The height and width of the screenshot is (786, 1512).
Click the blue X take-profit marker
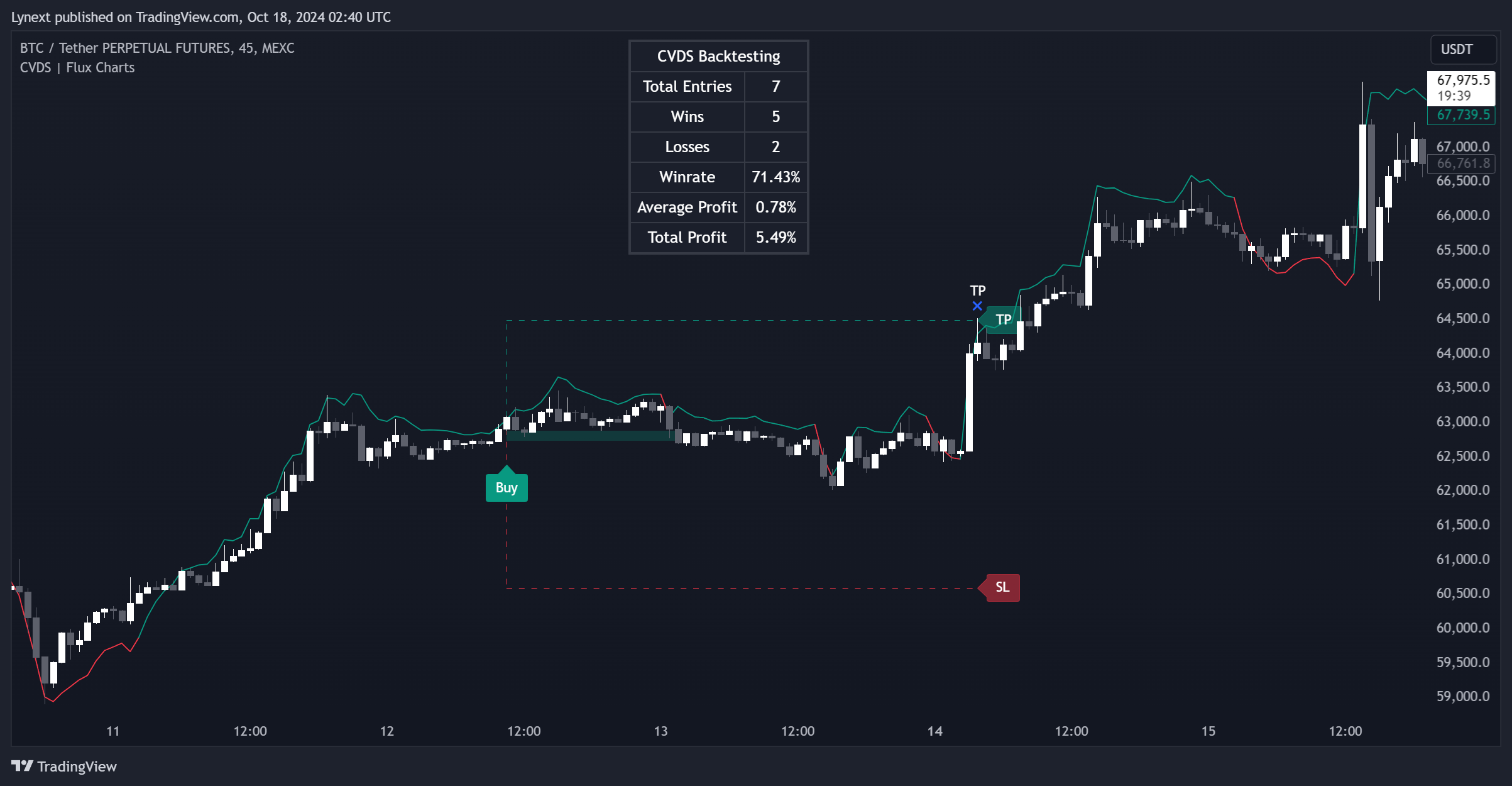[977, 306]
